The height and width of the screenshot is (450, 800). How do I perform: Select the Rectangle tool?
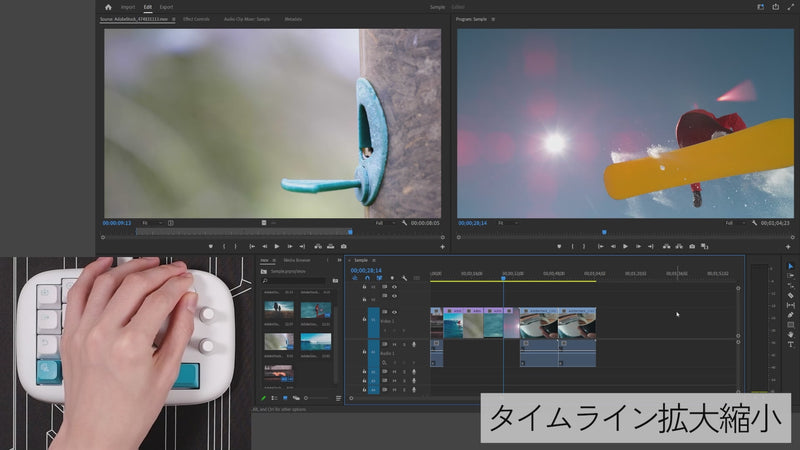[x=790, y=325]
